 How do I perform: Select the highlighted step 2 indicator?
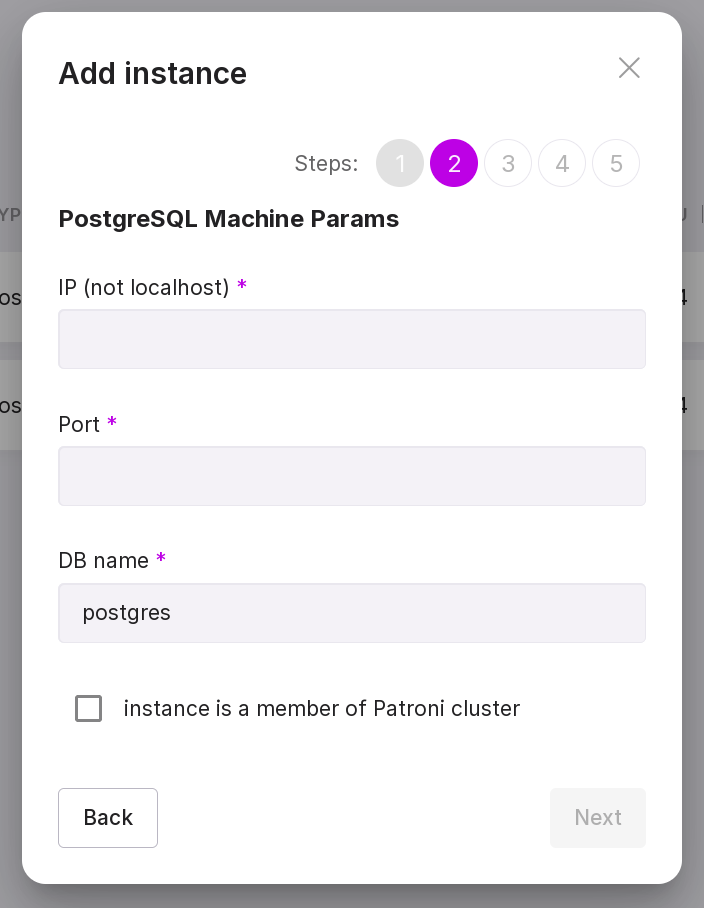click(x=454, y=163)
